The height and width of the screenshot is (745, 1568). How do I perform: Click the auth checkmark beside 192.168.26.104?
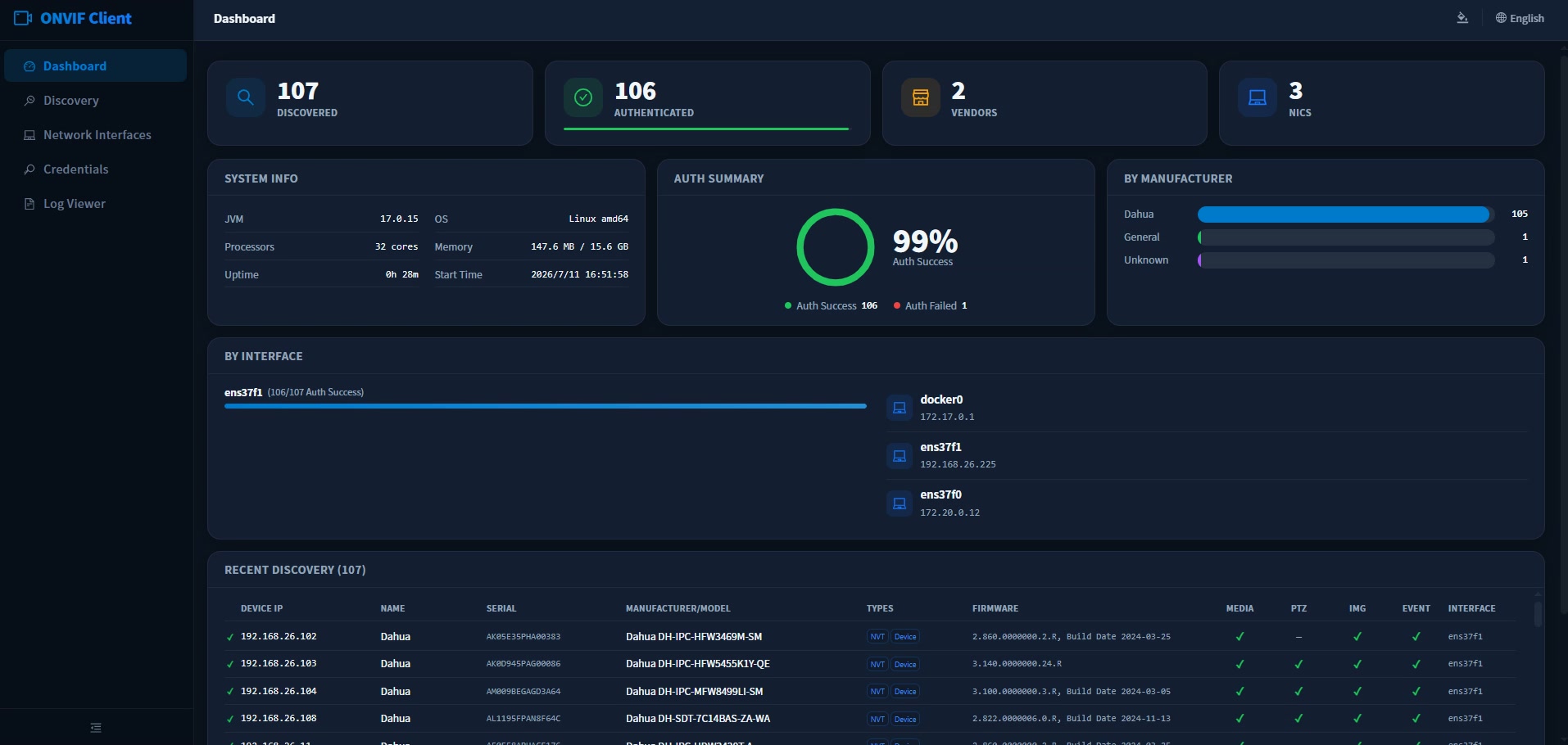click(230, 692)
